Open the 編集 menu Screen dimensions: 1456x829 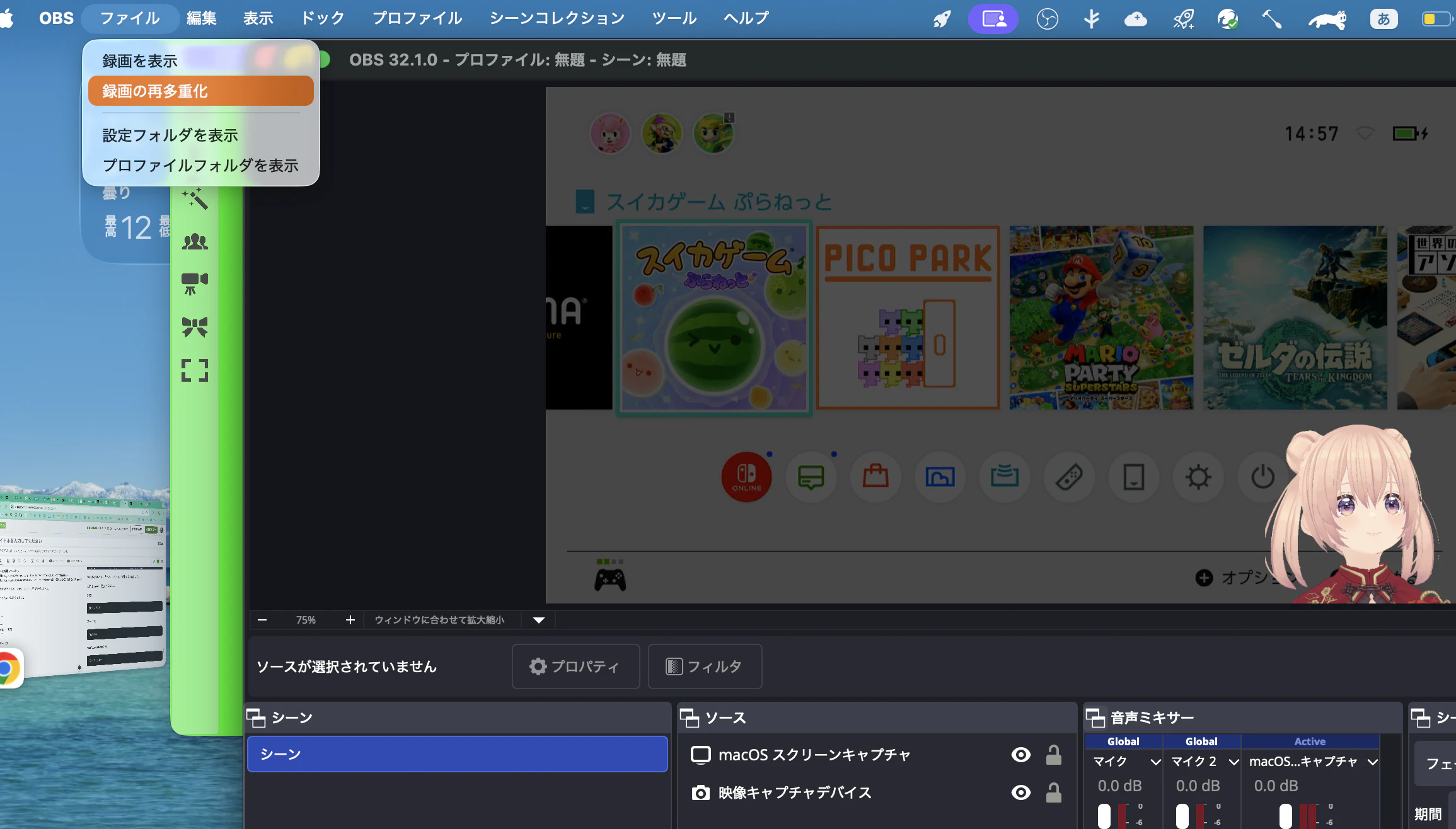coord(202,18)
